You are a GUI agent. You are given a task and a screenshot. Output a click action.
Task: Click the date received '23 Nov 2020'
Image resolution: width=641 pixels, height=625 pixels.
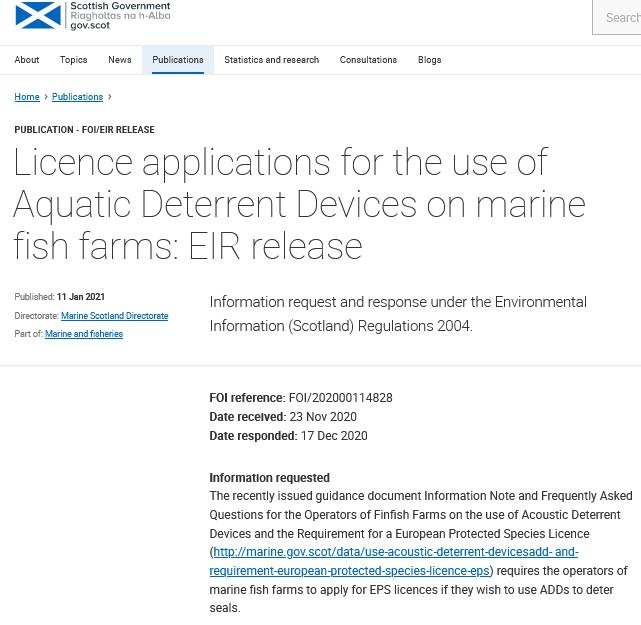click(323, 417)
